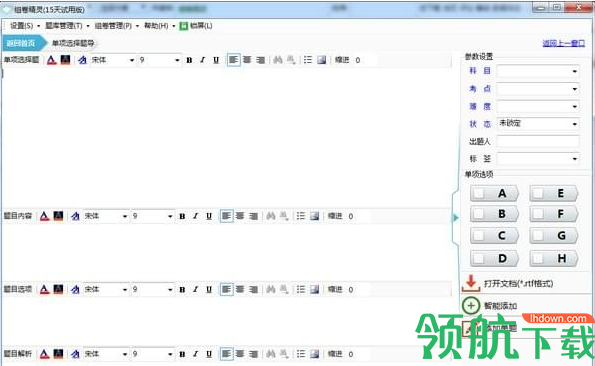The image size is (595, 366).
Task: Click the 缩进 indent value in 单项选择题 toolbar
Action: tap(357, 60)
